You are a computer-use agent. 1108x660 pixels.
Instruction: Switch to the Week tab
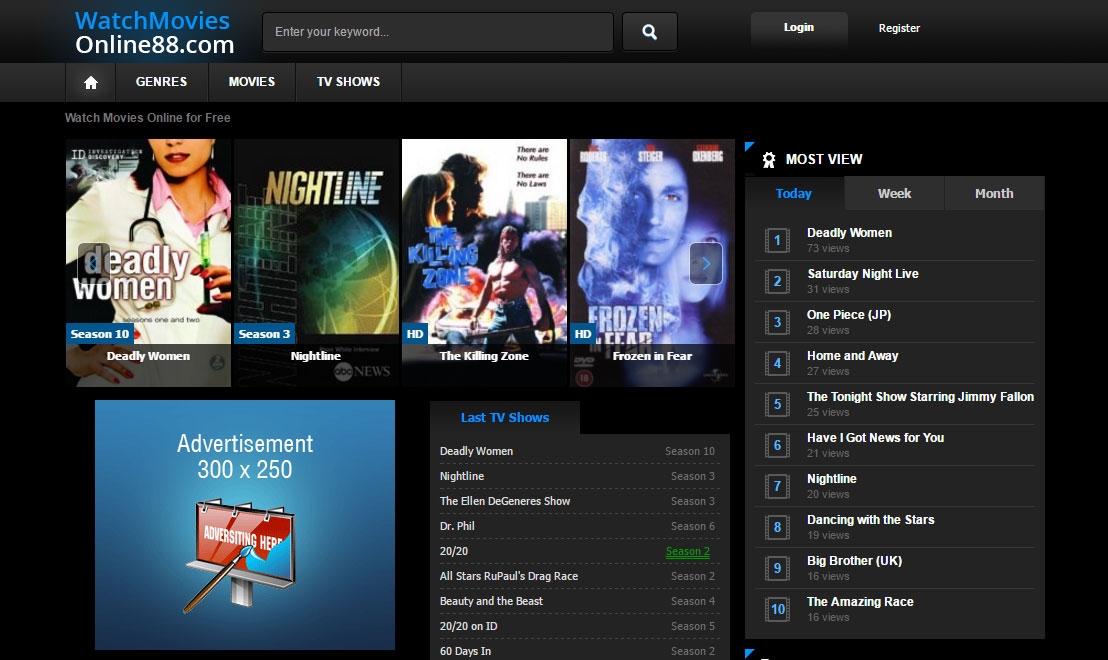pos(894,194)
